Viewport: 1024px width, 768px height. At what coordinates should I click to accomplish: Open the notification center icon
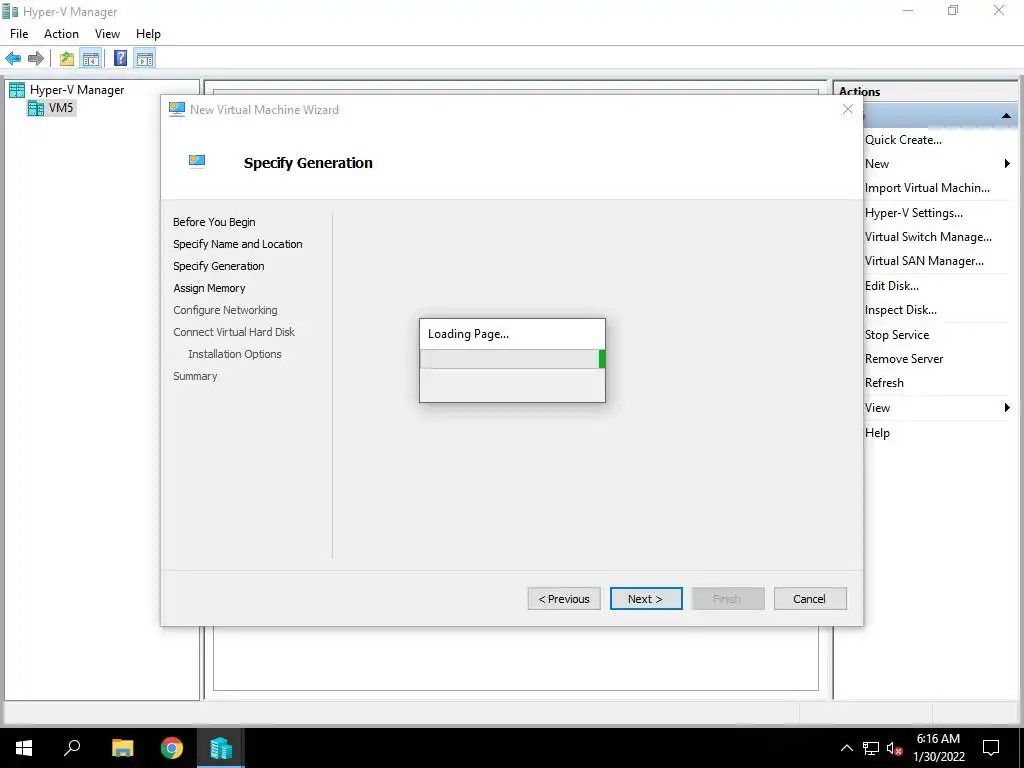click(991, 748)
